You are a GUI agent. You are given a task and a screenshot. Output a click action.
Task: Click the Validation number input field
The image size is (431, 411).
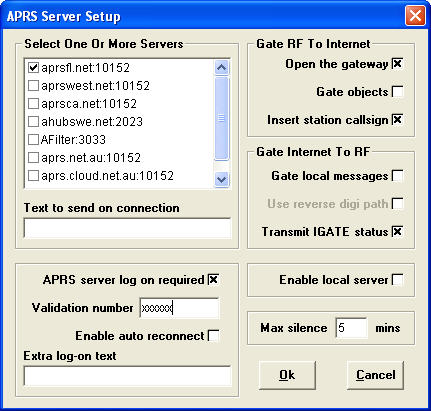point(179,308)
